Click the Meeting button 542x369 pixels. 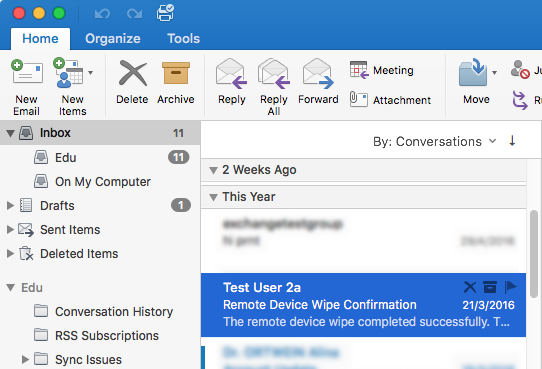tap(382, 70)
